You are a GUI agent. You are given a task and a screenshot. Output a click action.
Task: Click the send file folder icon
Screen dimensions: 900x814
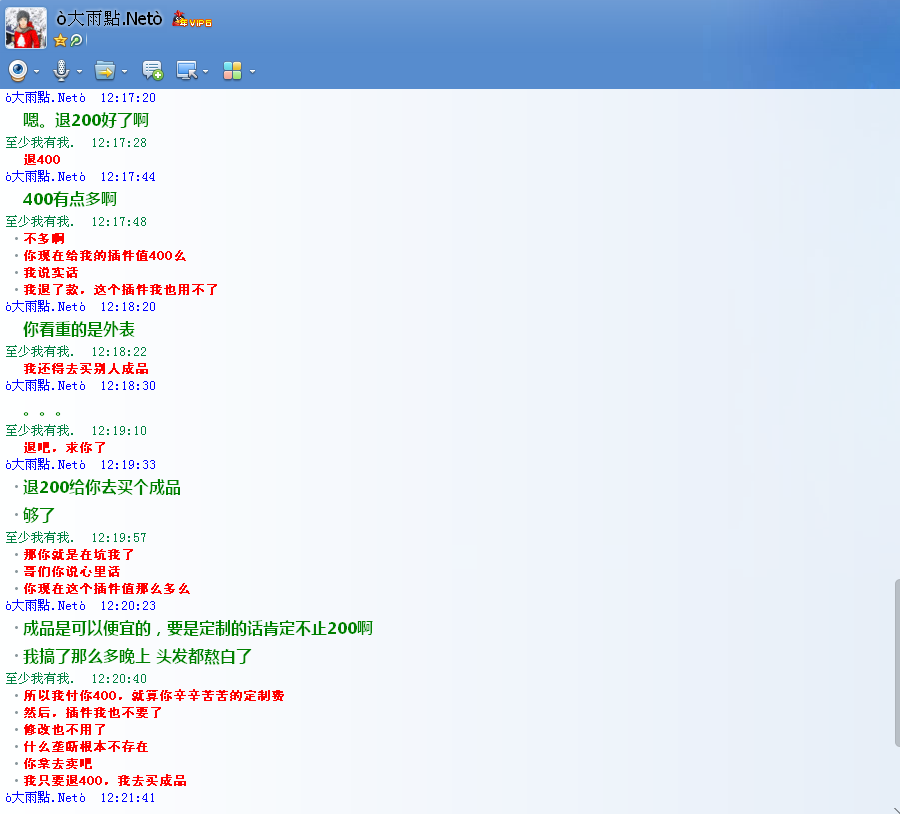click(x=105, y=71)
